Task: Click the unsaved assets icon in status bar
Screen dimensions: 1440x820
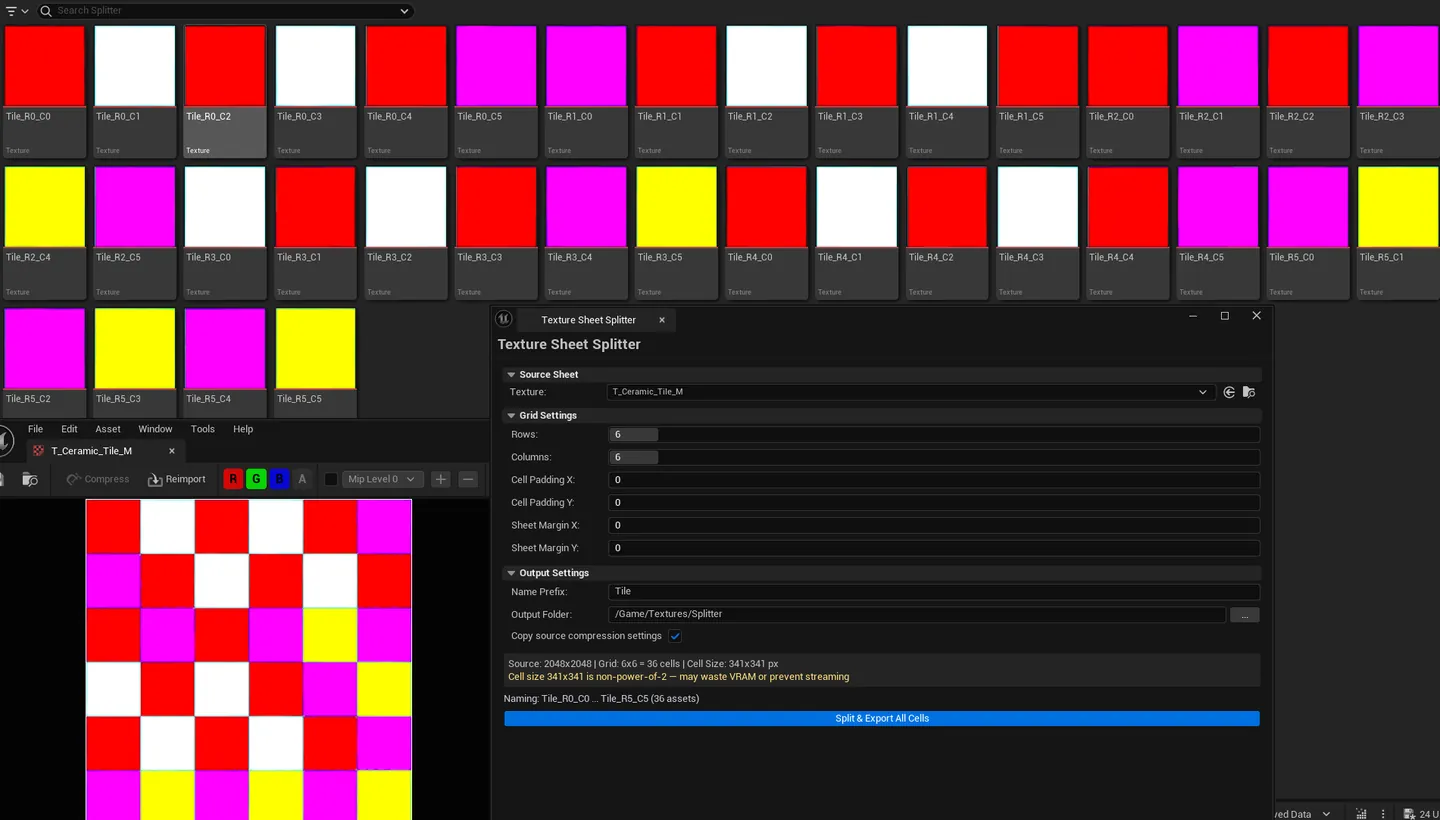Action: point(1409,814)
